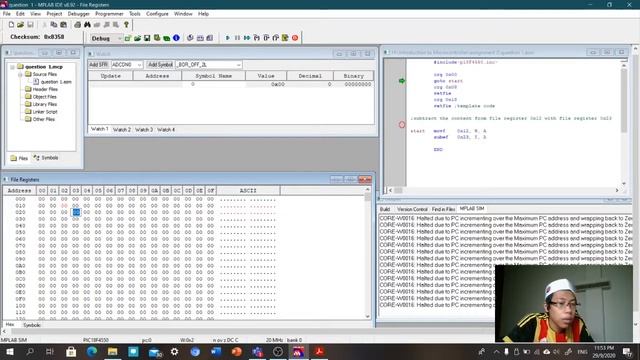
Task: Open the ADCON0 SFR dropdown
Action: coord(139,65)
